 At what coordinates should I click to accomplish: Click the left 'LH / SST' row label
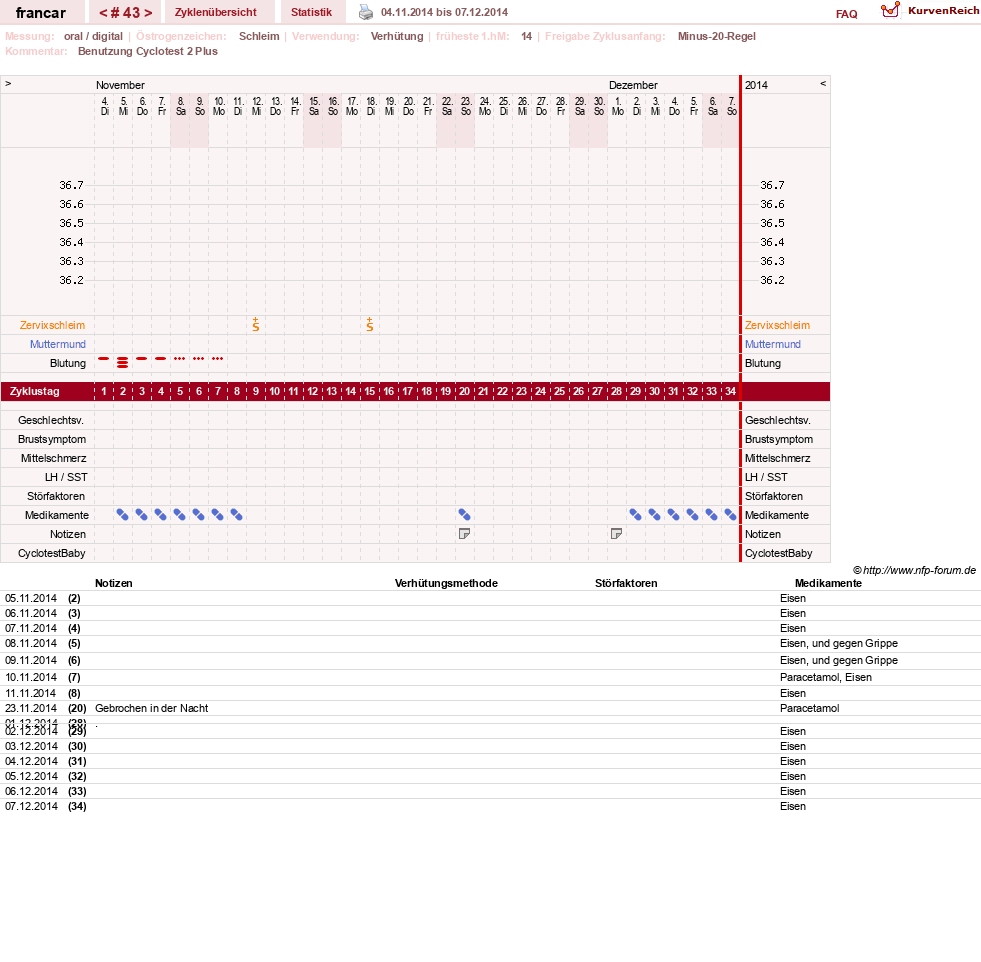click(66, 477)
